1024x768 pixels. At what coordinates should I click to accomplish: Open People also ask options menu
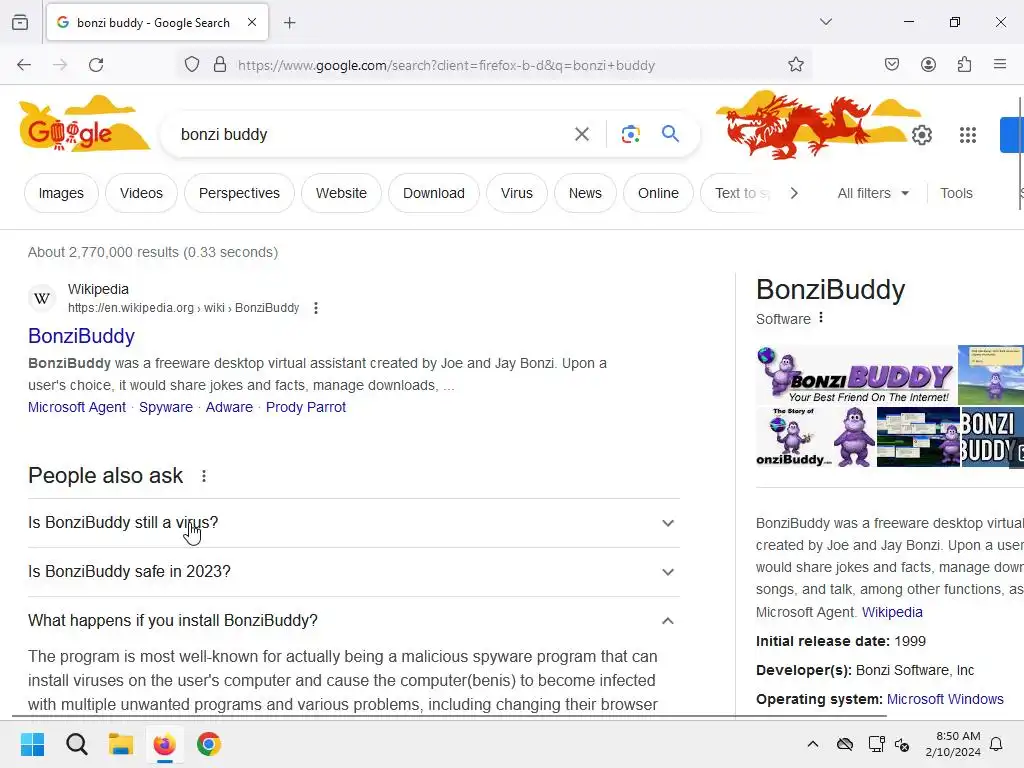(204, 476)
